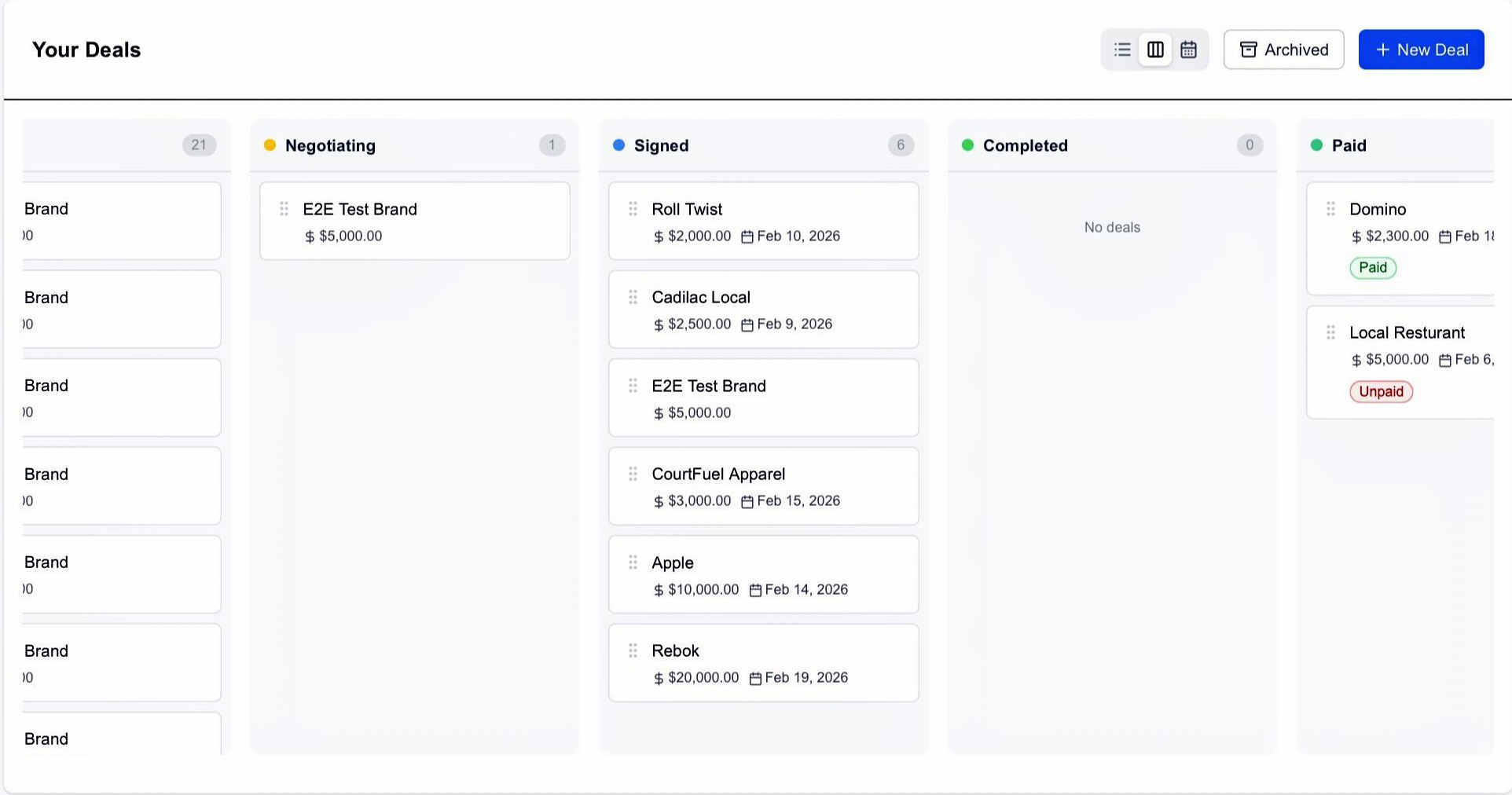Click the green status dot beside Completed

click(967, 145)
